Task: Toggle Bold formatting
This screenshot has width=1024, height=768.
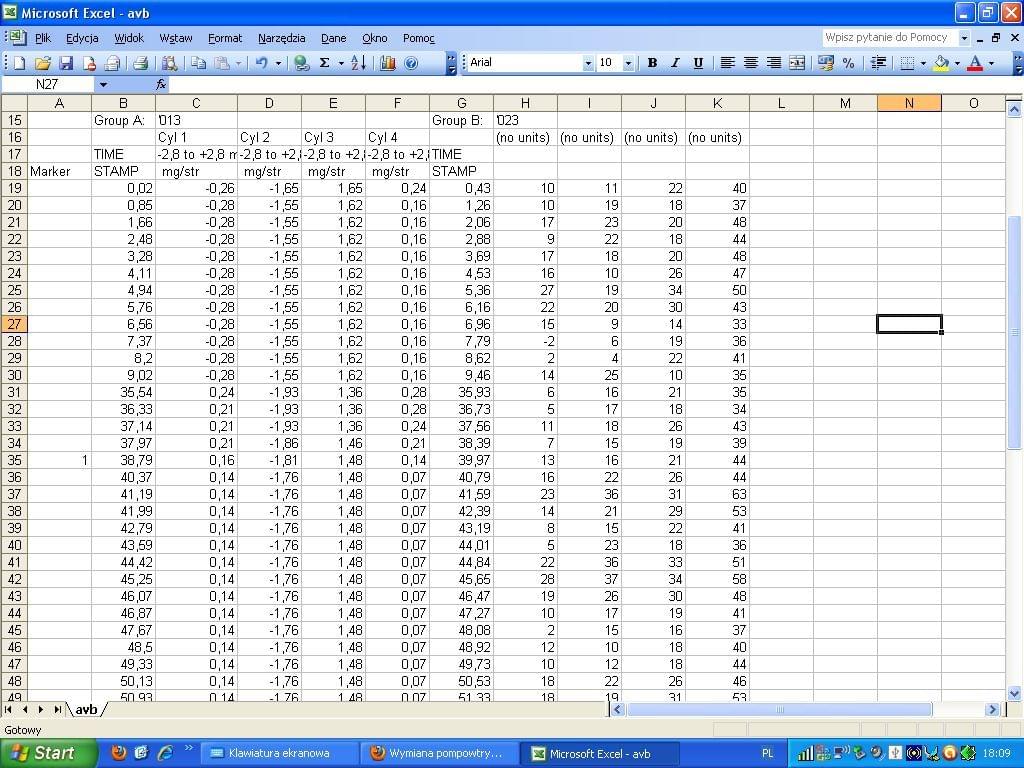Action: [652, 63]
